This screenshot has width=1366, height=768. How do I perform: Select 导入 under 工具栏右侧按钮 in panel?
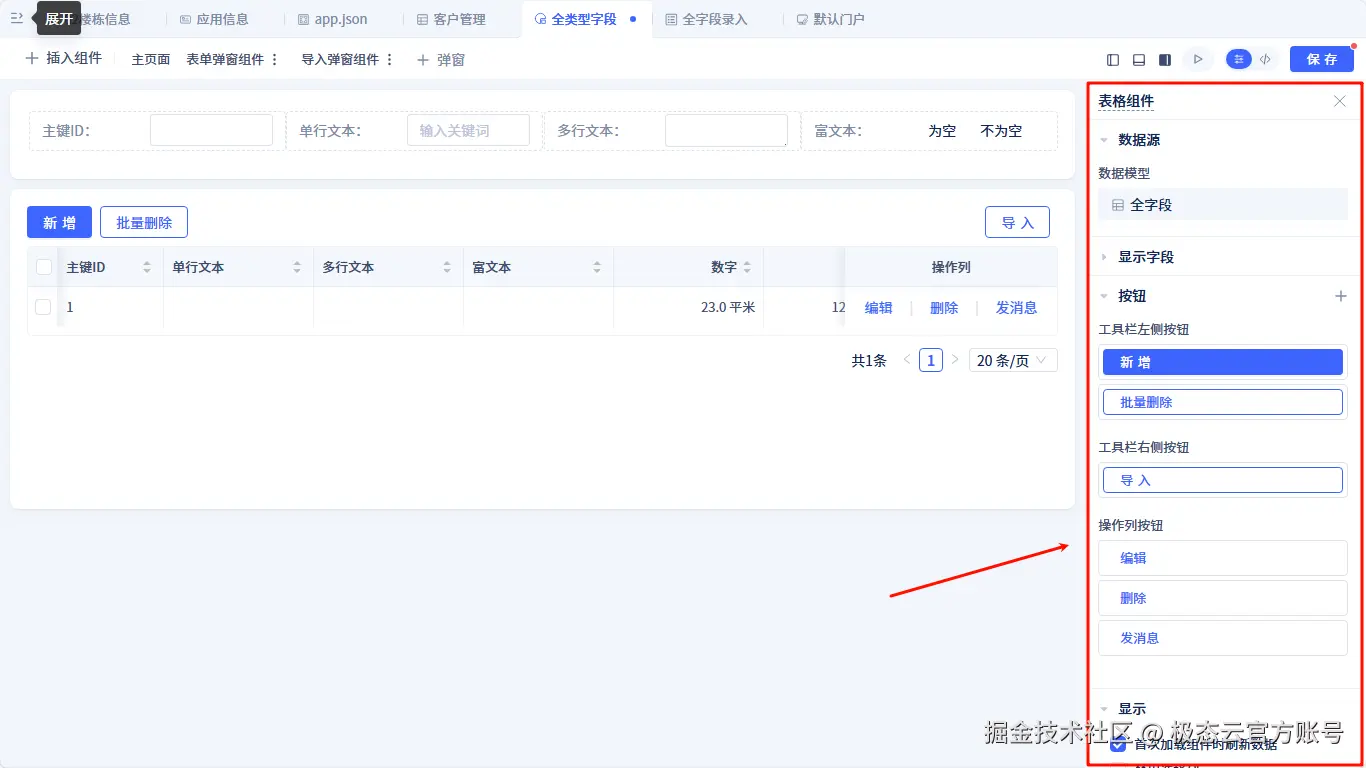1223,480
